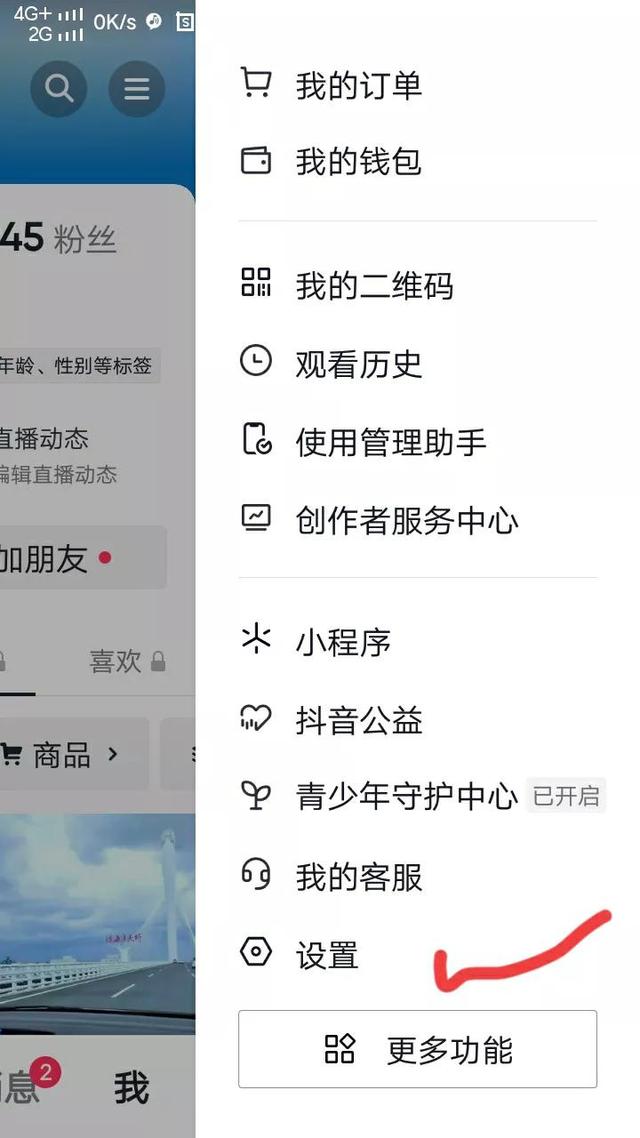Tap the phone icon for 使用管理助手

[256, 438]
